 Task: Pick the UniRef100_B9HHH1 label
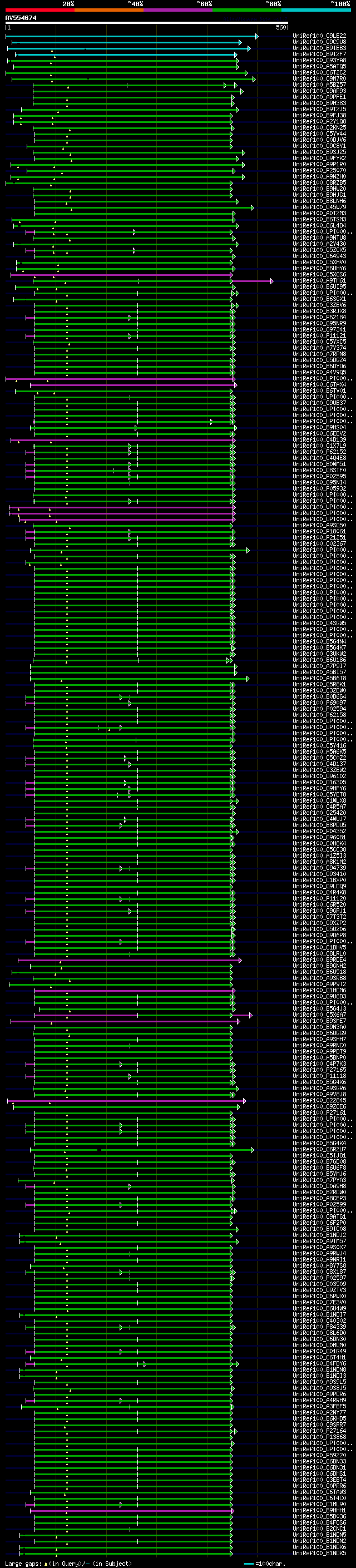click(x=319, y=1510)
